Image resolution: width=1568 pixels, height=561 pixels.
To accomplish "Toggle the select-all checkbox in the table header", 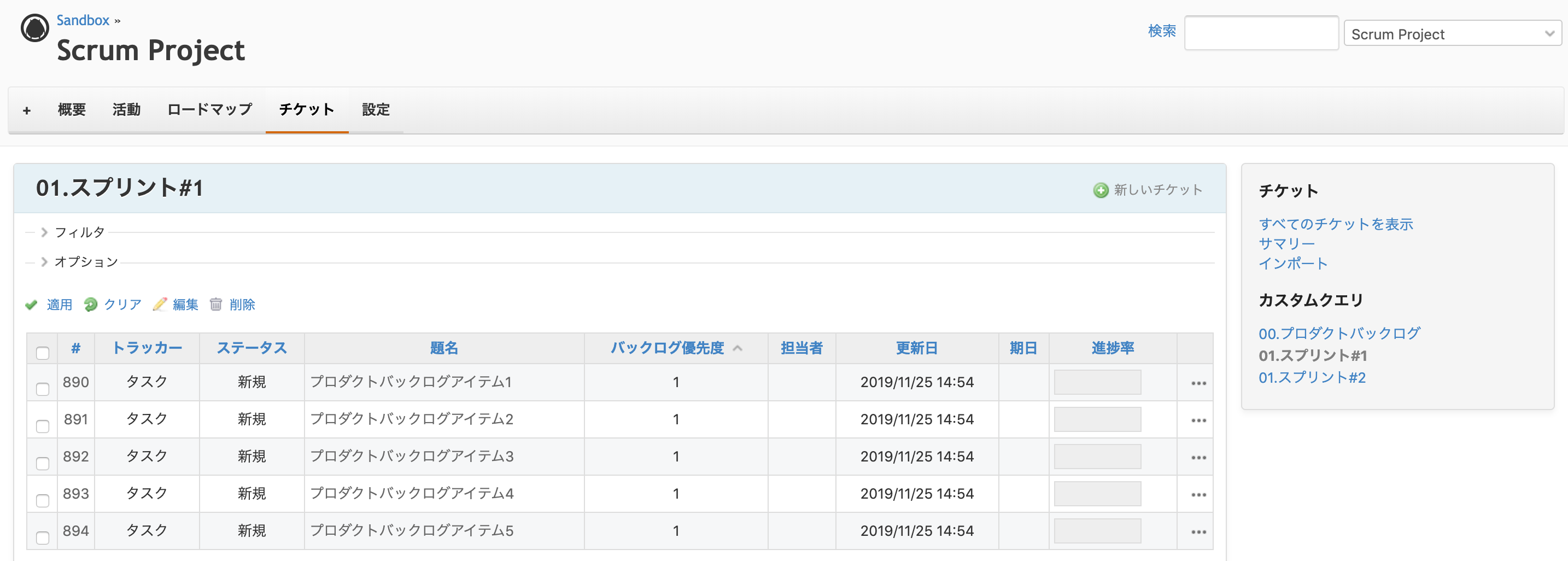I will pyautogui.click(x=43, y=353).
